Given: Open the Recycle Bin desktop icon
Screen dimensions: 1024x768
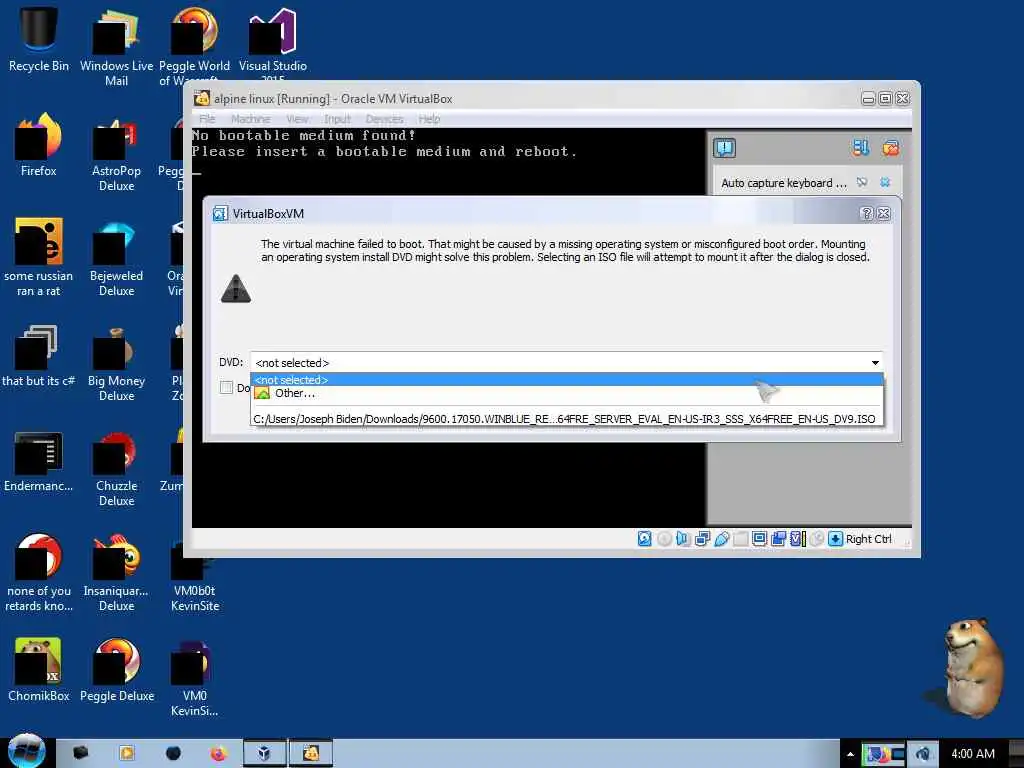Looking at the screenshot, I should point(39,39).
